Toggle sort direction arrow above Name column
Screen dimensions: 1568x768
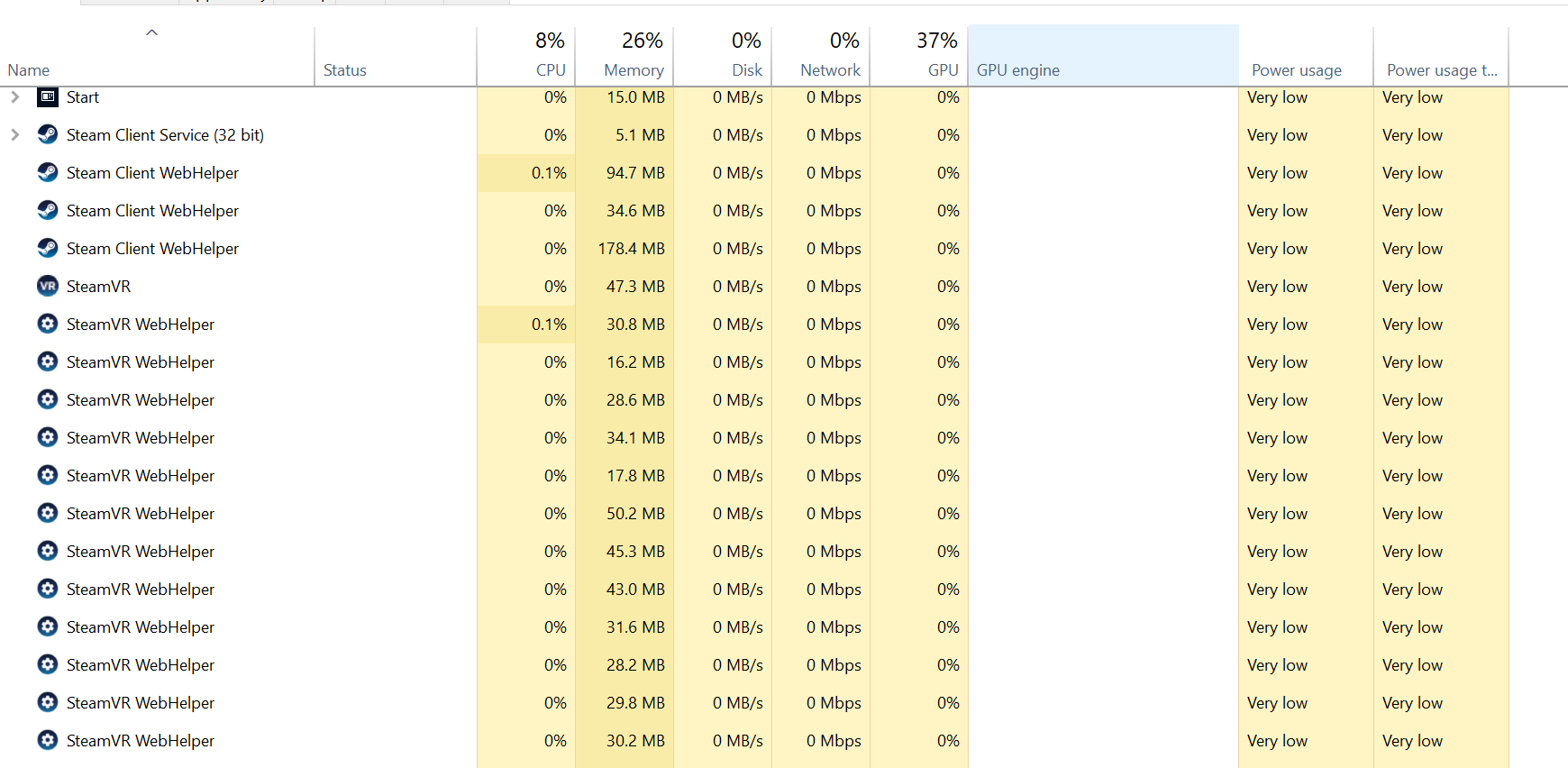[x=152, y=32]
